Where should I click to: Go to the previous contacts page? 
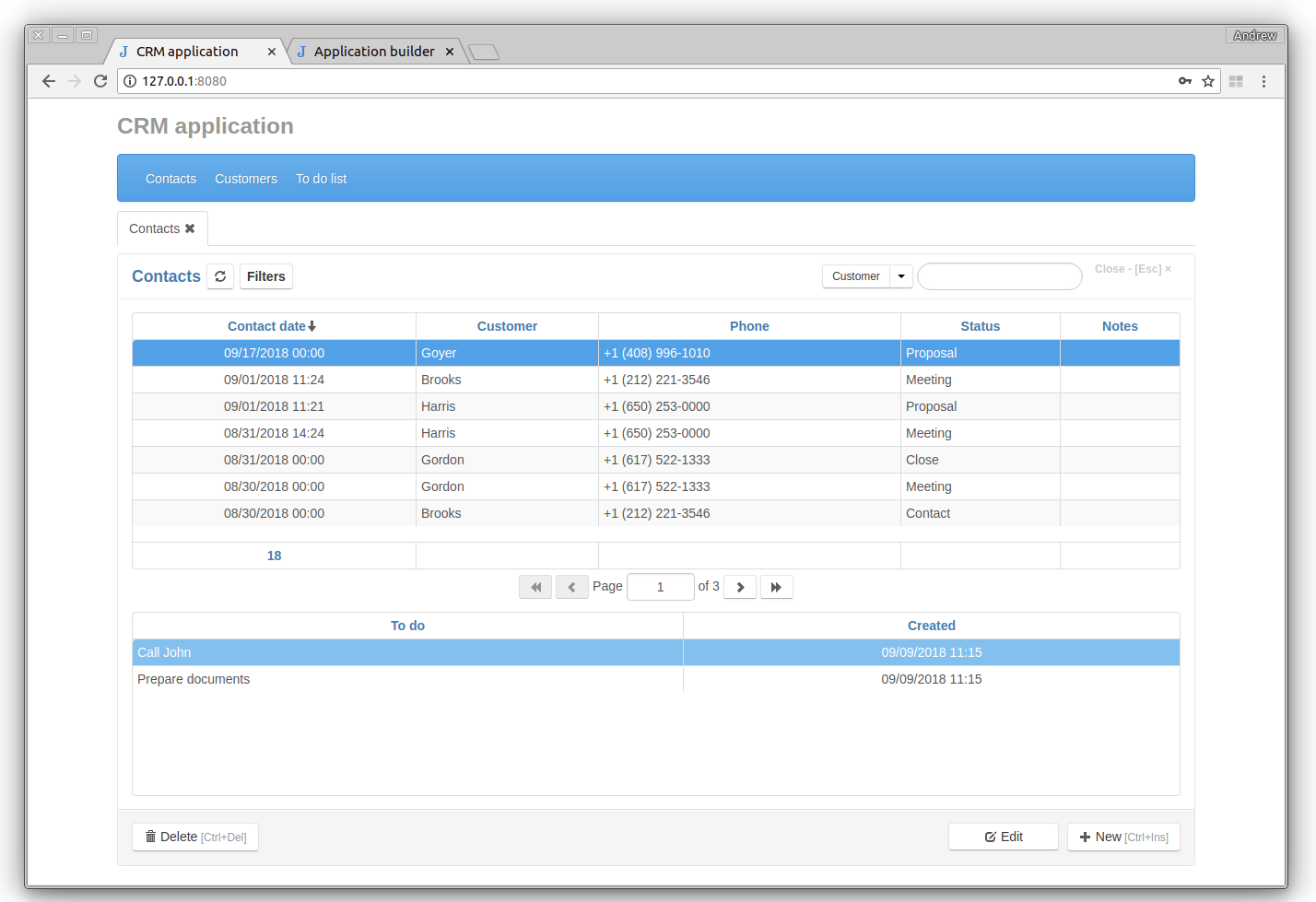tap(571, 587)
